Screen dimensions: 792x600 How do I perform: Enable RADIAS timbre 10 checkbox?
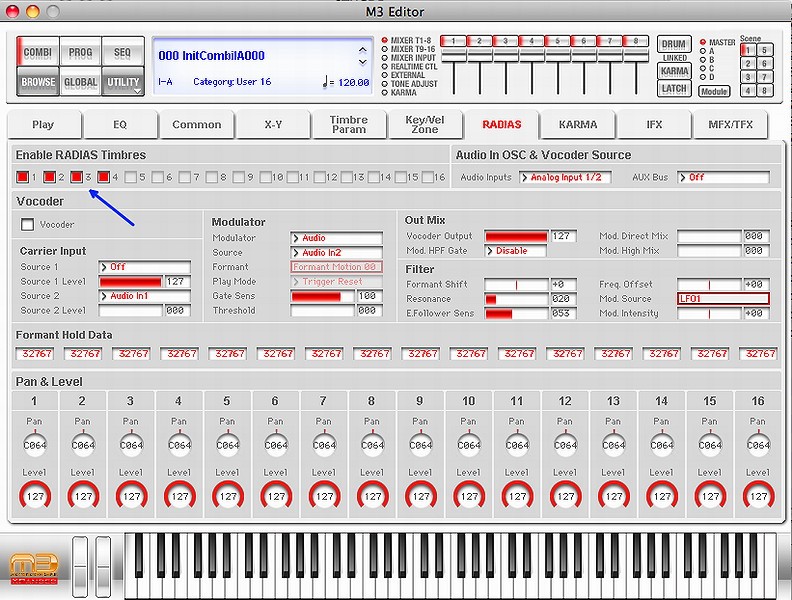266,177
